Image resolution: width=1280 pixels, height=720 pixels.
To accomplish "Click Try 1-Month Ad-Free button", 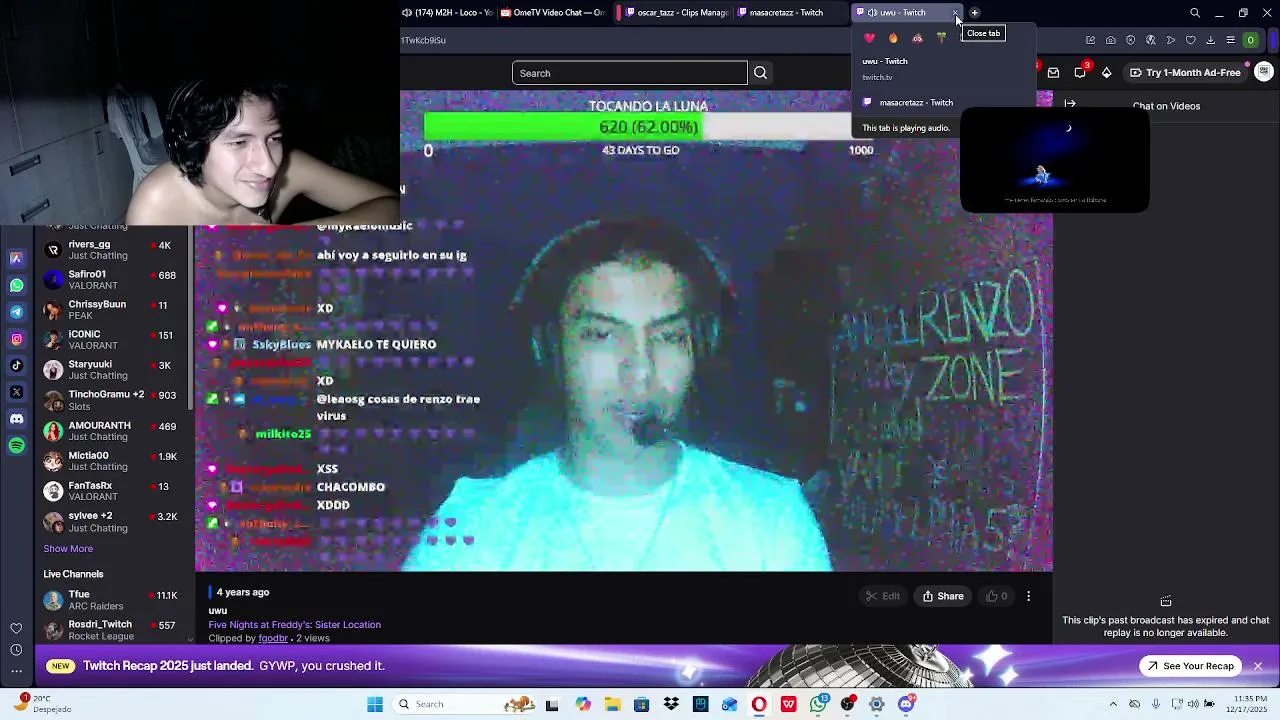I will tap(1185, 72).
